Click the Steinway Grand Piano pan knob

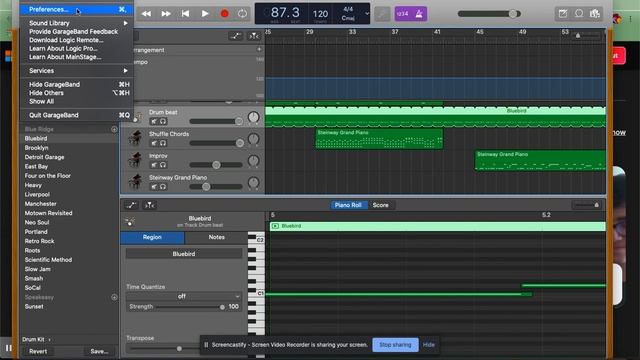pyautogui.click(x=253, y=183)
